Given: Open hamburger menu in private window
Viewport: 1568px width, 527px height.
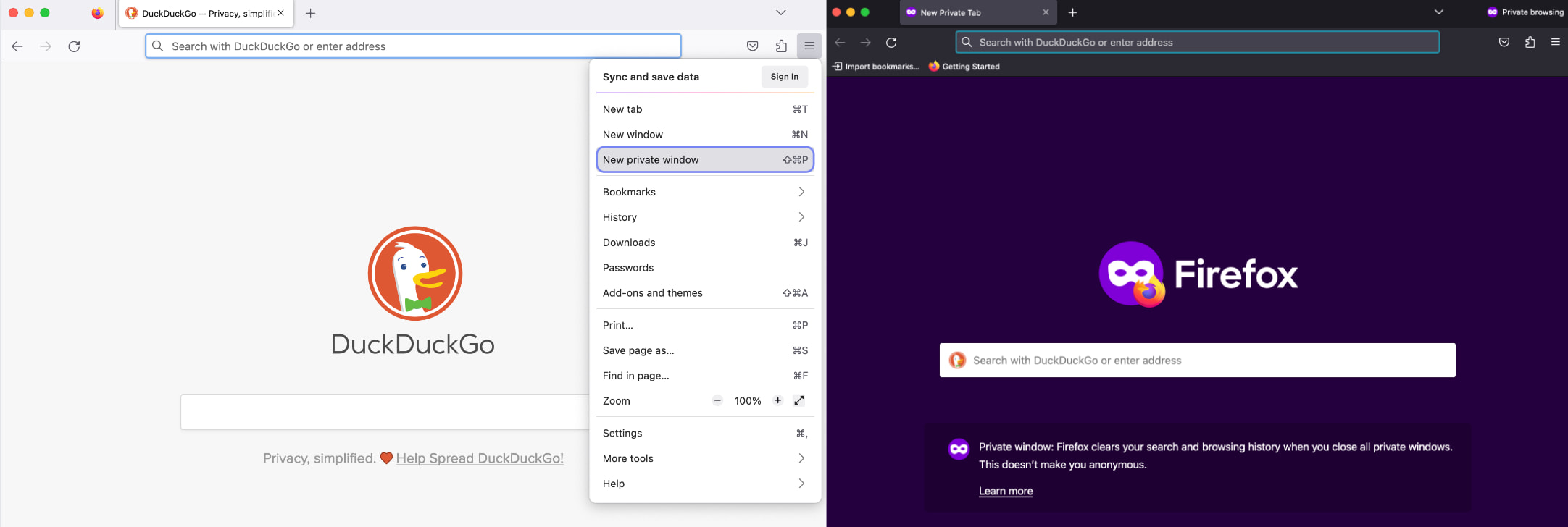Looking at the screenshot, I should pos(1555,43).
